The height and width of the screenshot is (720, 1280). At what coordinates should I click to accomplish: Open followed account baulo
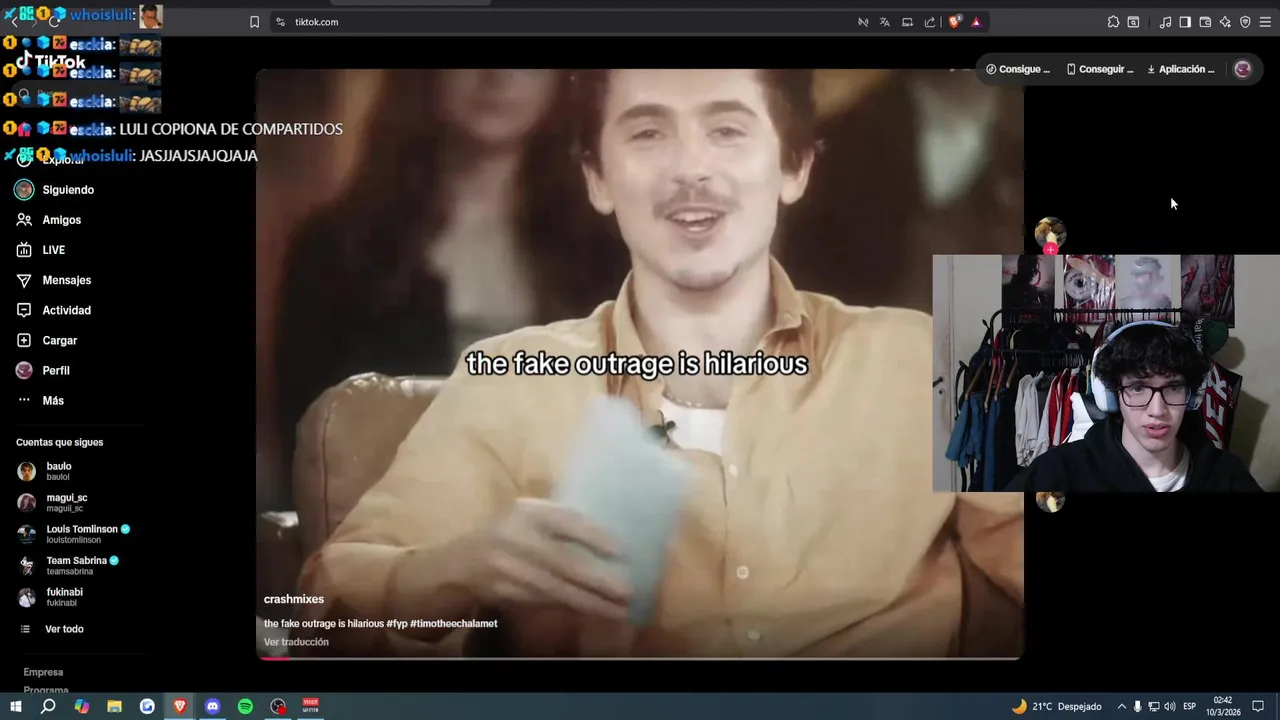[x=45, y=471]
